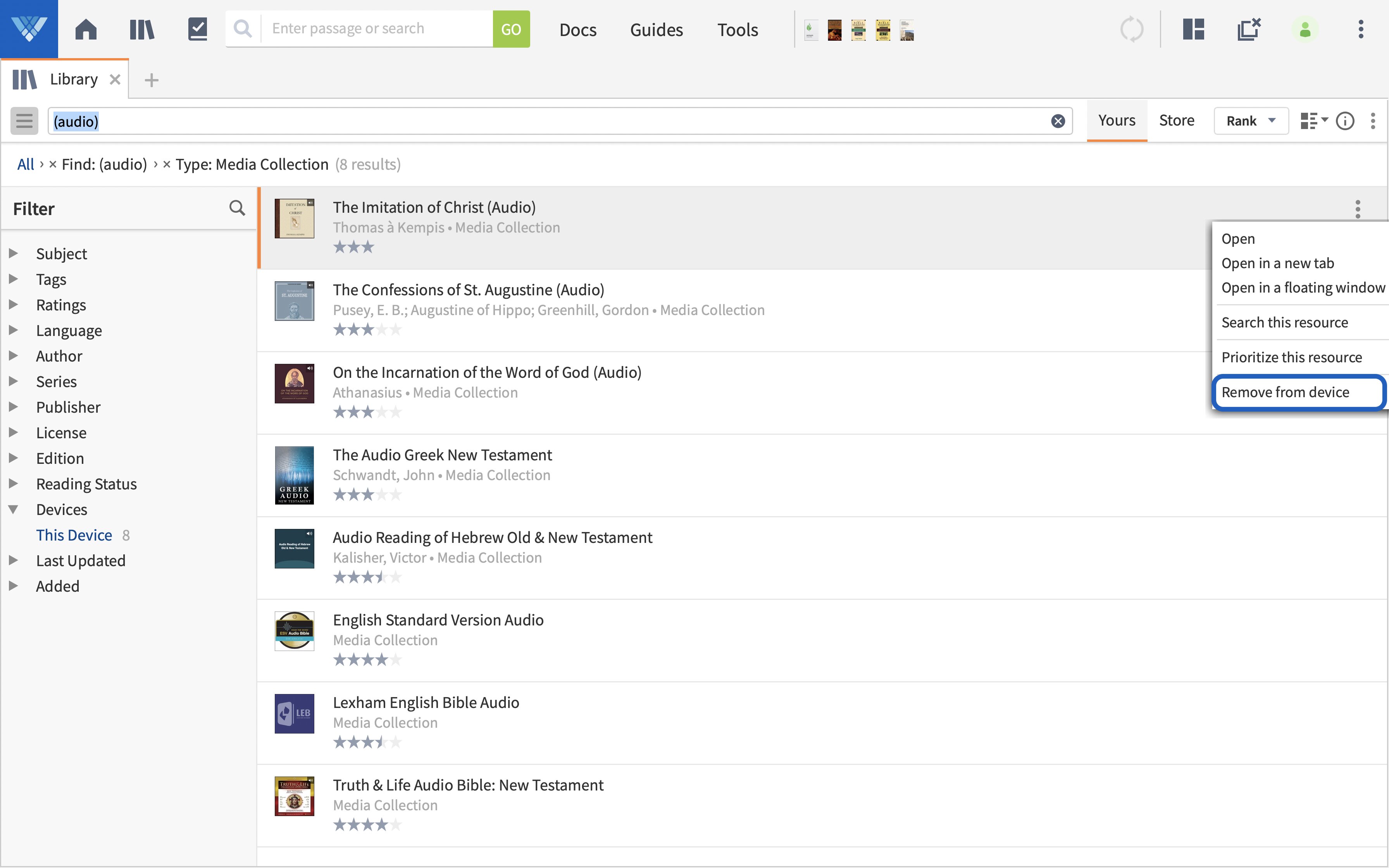Screen dimensions: 1389x868
Task: Set Truth & Life Audio Bible rating stars
Action: point(367,825)
